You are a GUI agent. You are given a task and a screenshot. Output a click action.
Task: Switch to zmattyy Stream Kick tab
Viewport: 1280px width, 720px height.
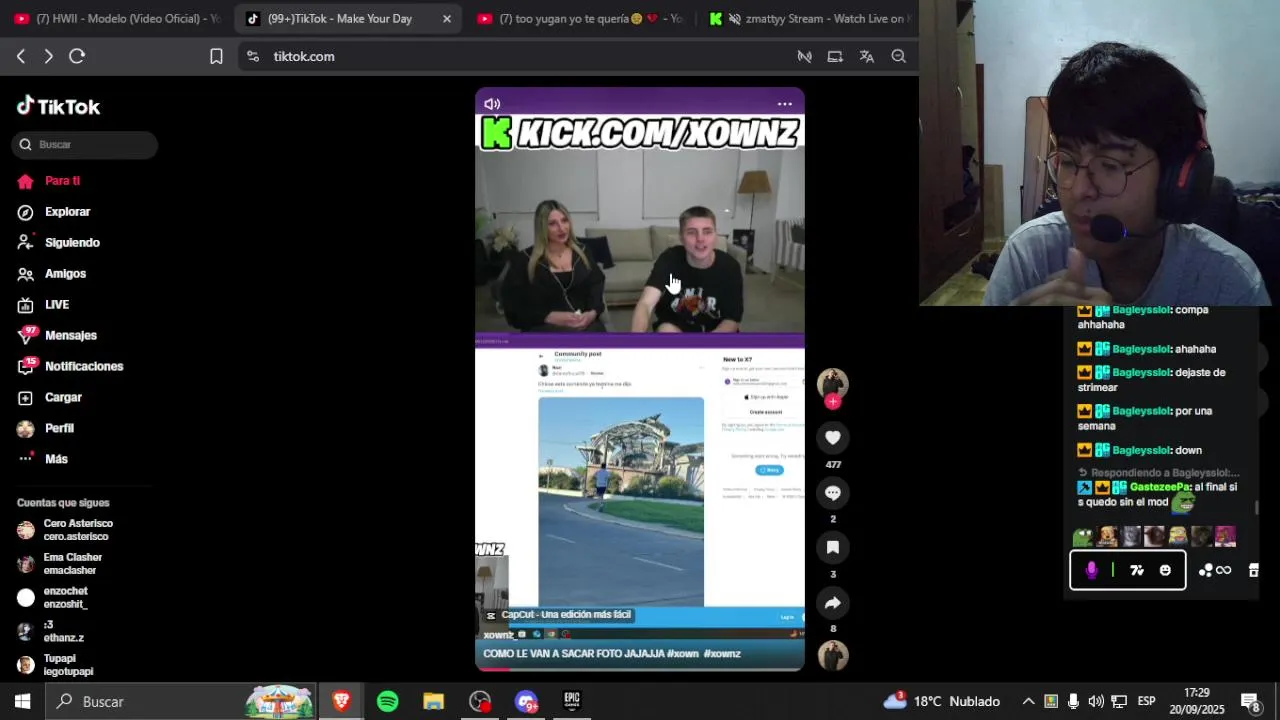click(x=808, y=19)
